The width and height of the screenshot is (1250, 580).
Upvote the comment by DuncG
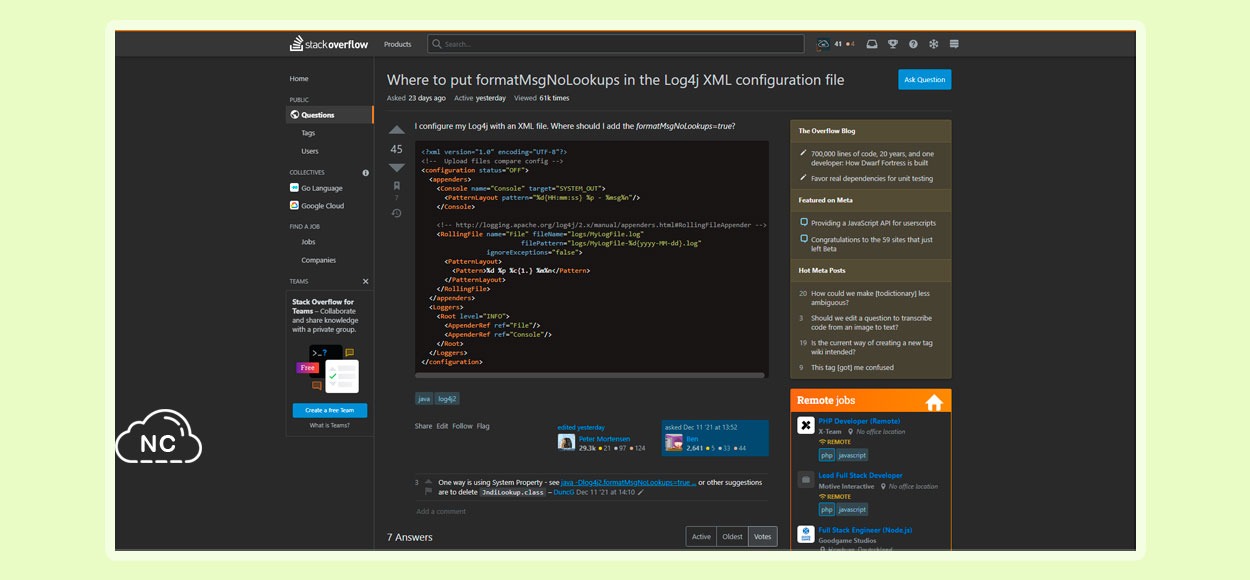click(428, 481)
